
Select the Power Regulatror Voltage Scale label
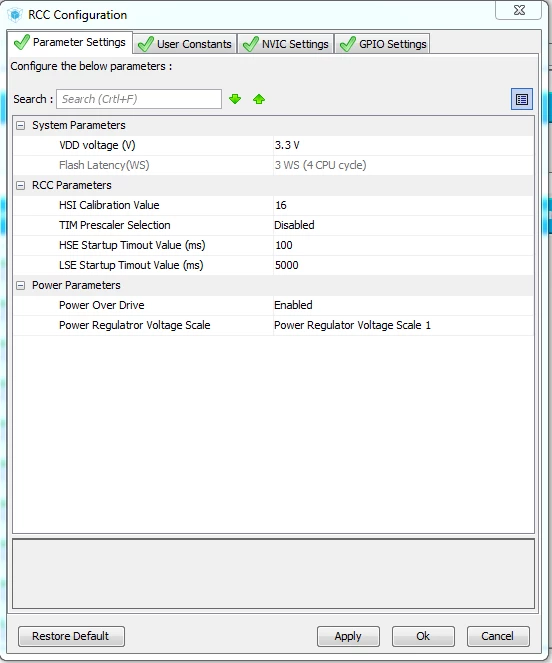pyautogui.click(x=135, y=325)
